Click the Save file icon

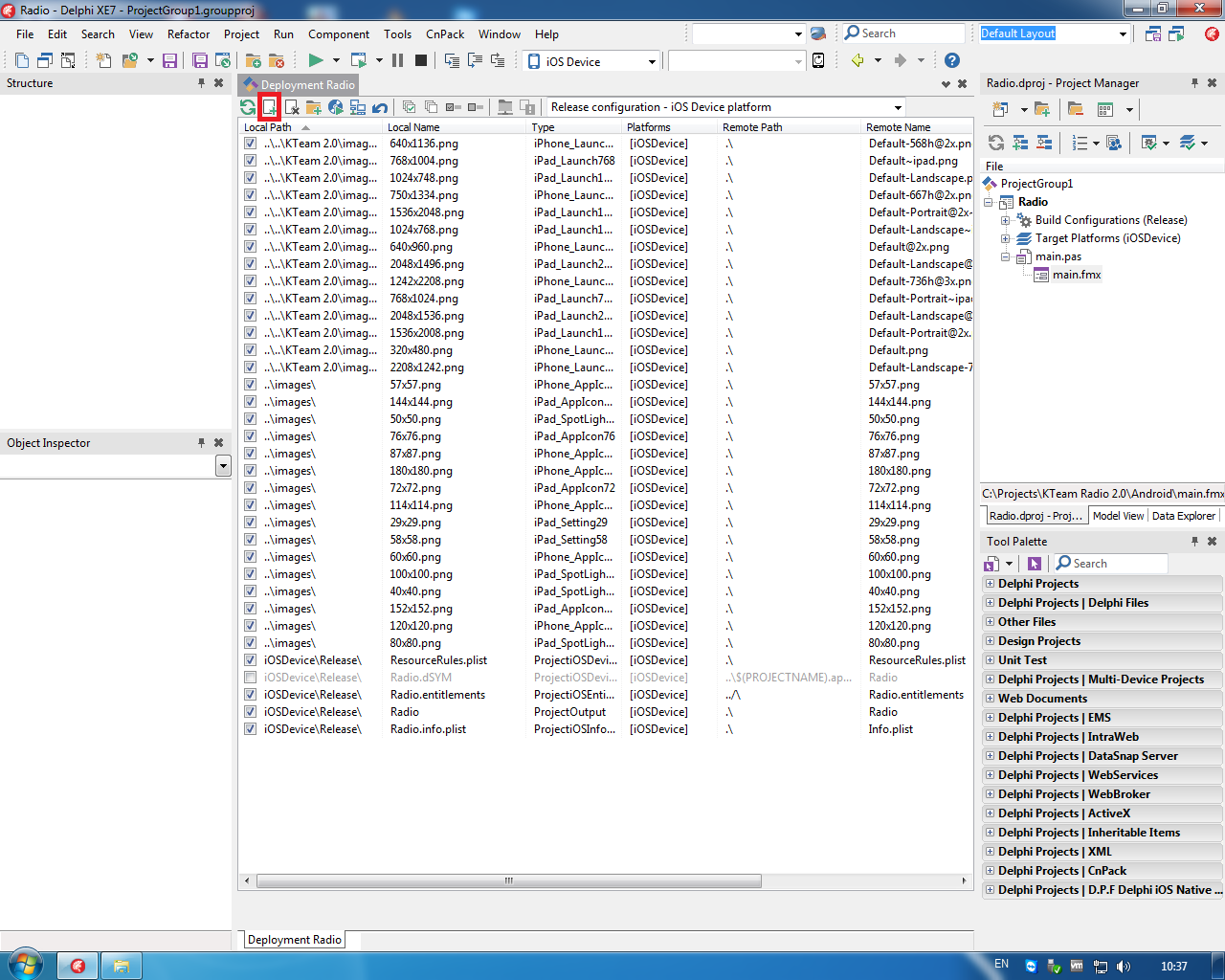[169, 60]
